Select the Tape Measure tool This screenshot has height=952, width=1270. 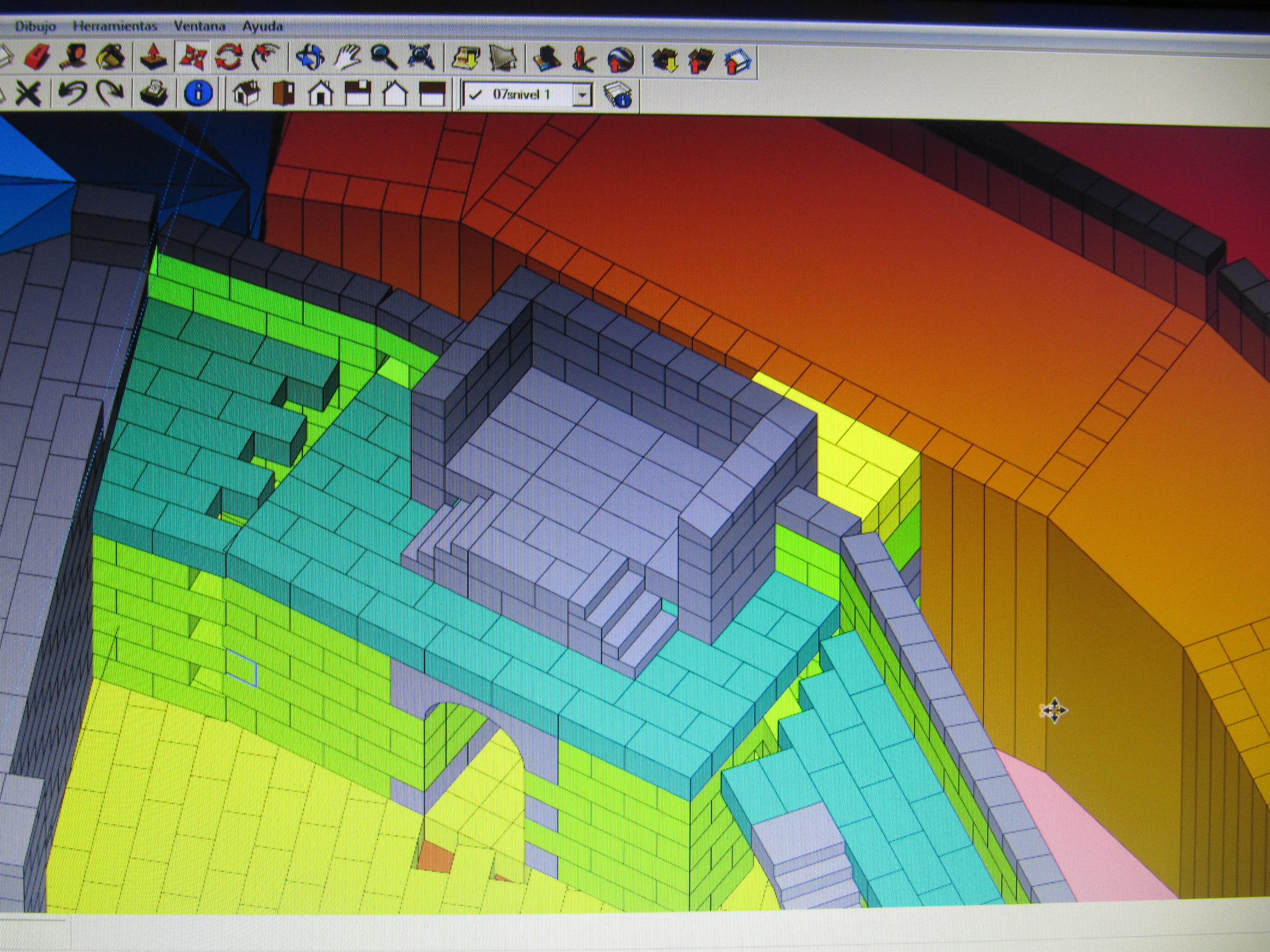point(74,57)
